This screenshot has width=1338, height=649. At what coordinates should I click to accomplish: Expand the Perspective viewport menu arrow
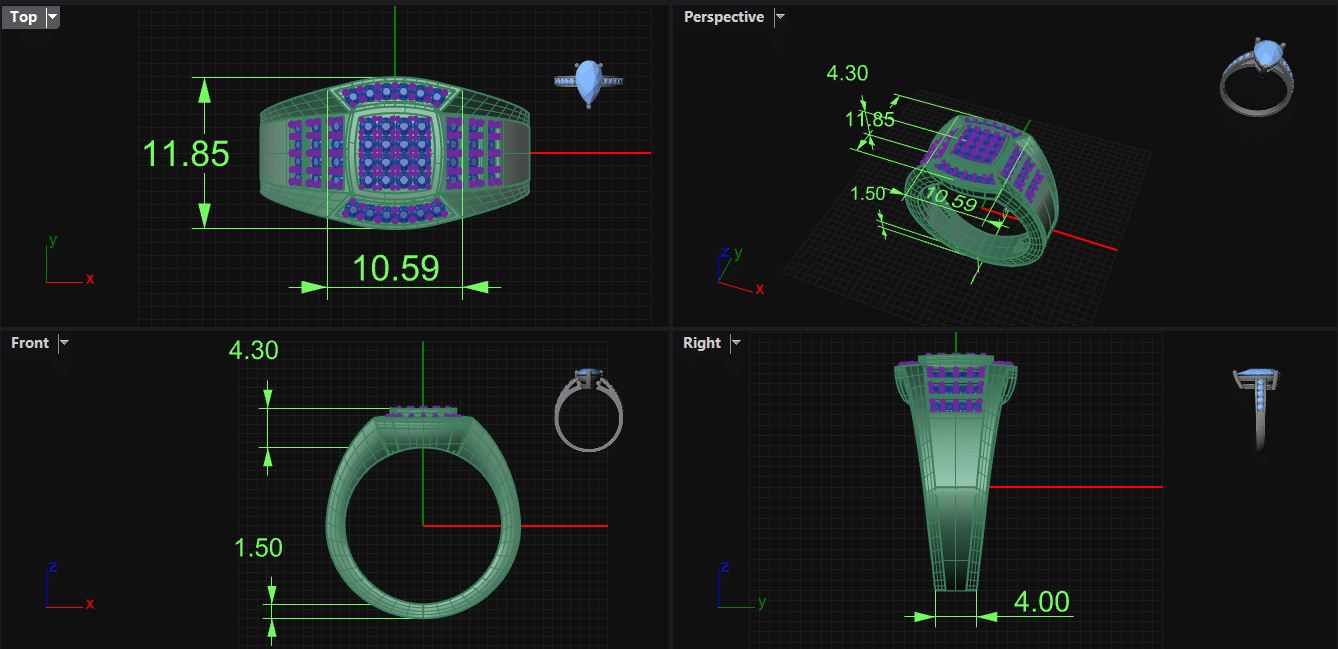[781, 17]
